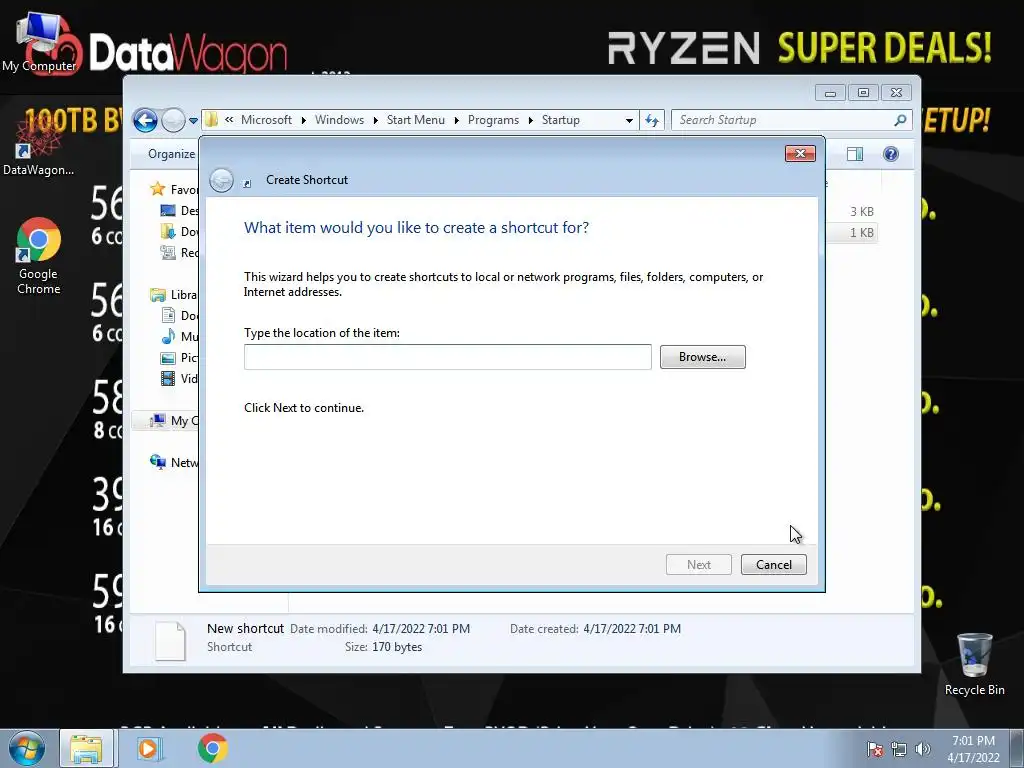
Task: Click date created value in details pane
Action: click(632, 629)
